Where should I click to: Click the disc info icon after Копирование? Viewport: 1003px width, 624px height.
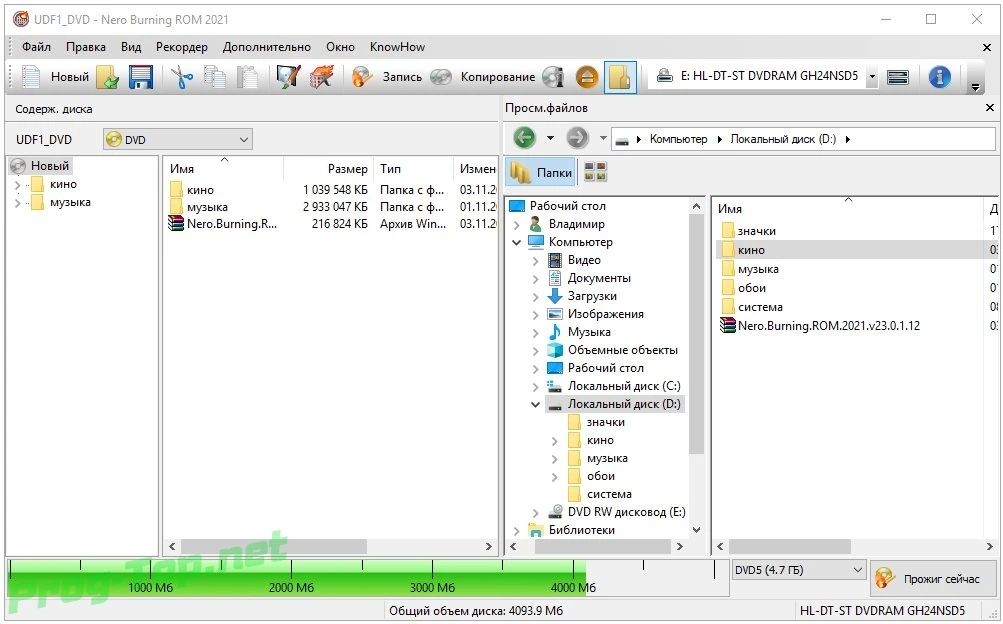pos(553,77)
